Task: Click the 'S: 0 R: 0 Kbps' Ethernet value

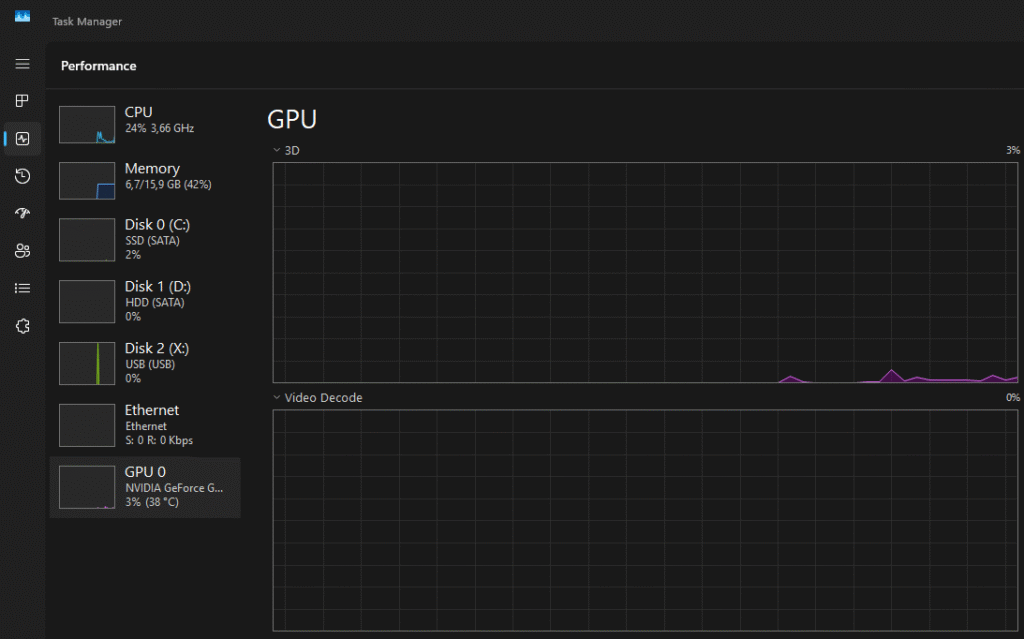Action: 159,440
